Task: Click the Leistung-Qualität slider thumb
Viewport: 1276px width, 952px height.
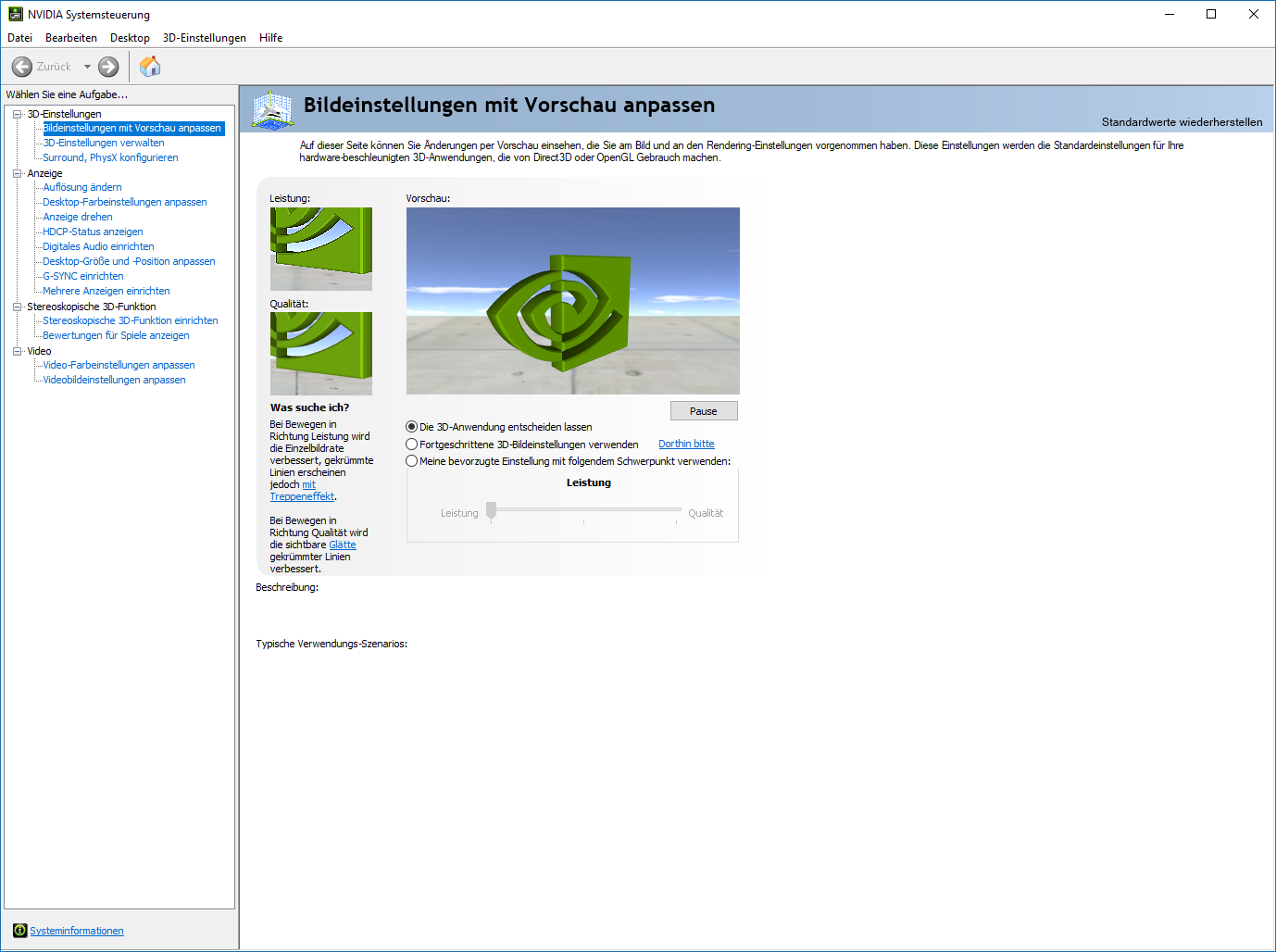Action: click(492, 510)
